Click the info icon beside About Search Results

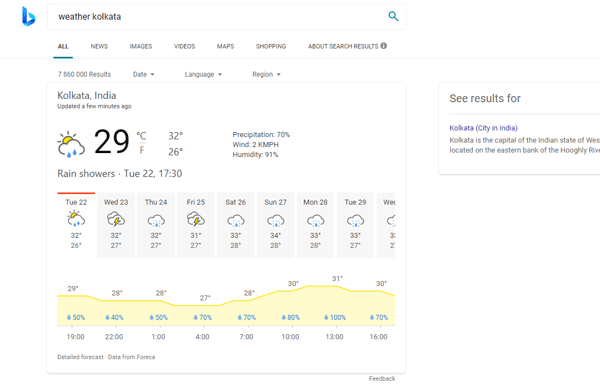(383, 46)
